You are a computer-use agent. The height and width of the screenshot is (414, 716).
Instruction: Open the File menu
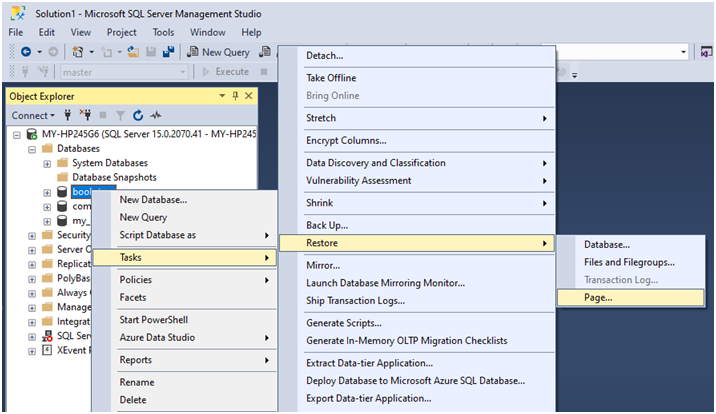point(16,32)
